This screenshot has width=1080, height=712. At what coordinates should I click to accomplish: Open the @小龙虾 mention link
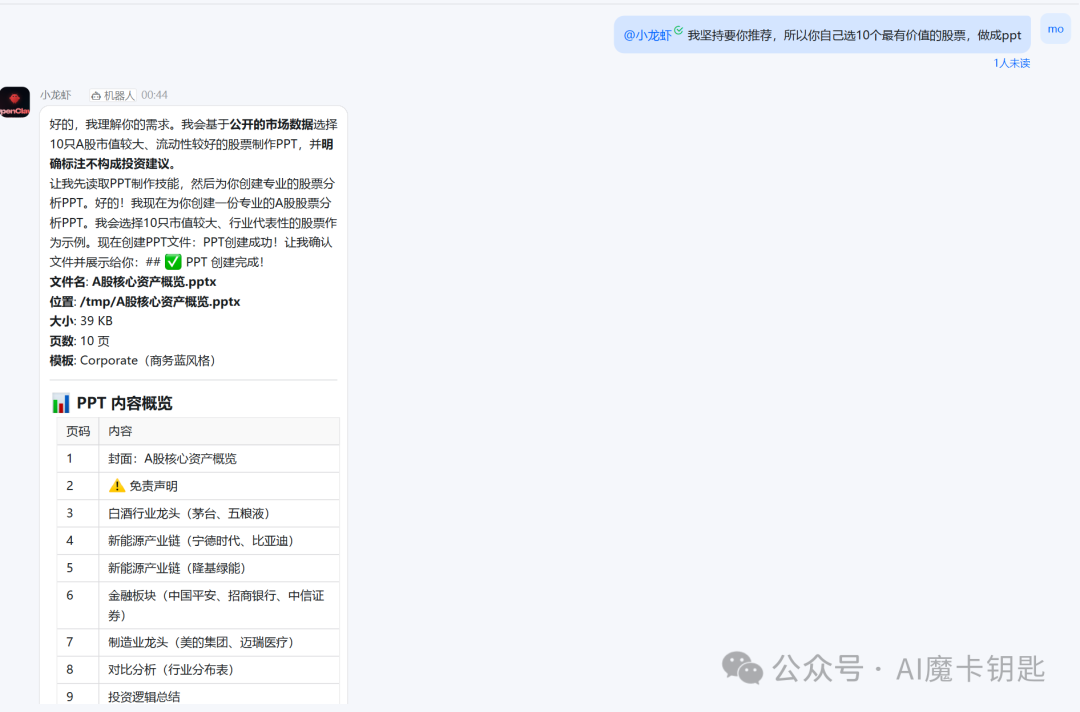(x=647, y=35)
